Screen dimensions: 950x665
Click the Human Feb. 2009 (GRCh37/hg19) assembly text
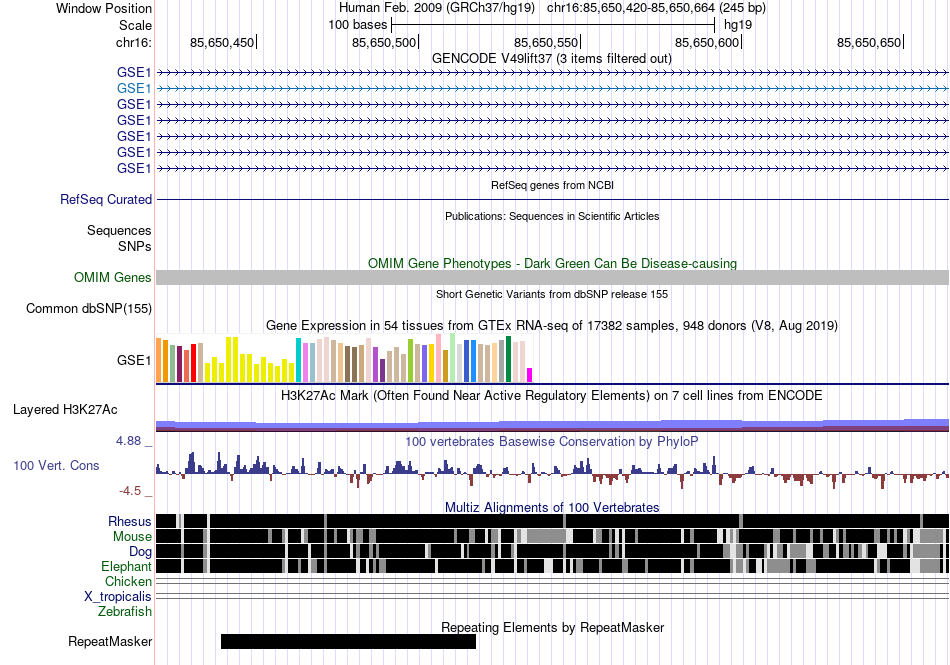click(x=437, y=8)
